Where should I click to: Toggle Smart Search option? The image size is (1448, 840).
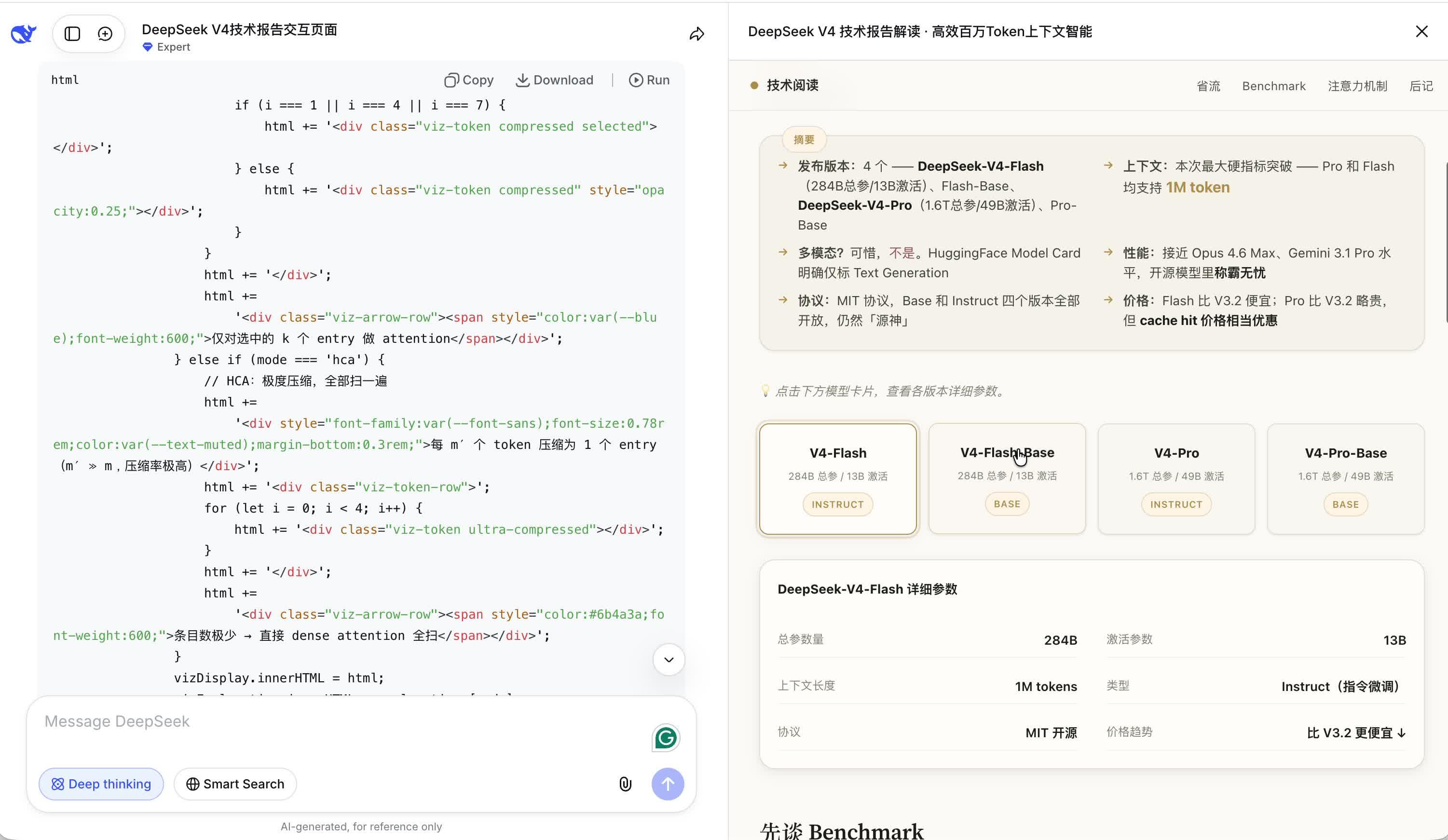point(235,784)
